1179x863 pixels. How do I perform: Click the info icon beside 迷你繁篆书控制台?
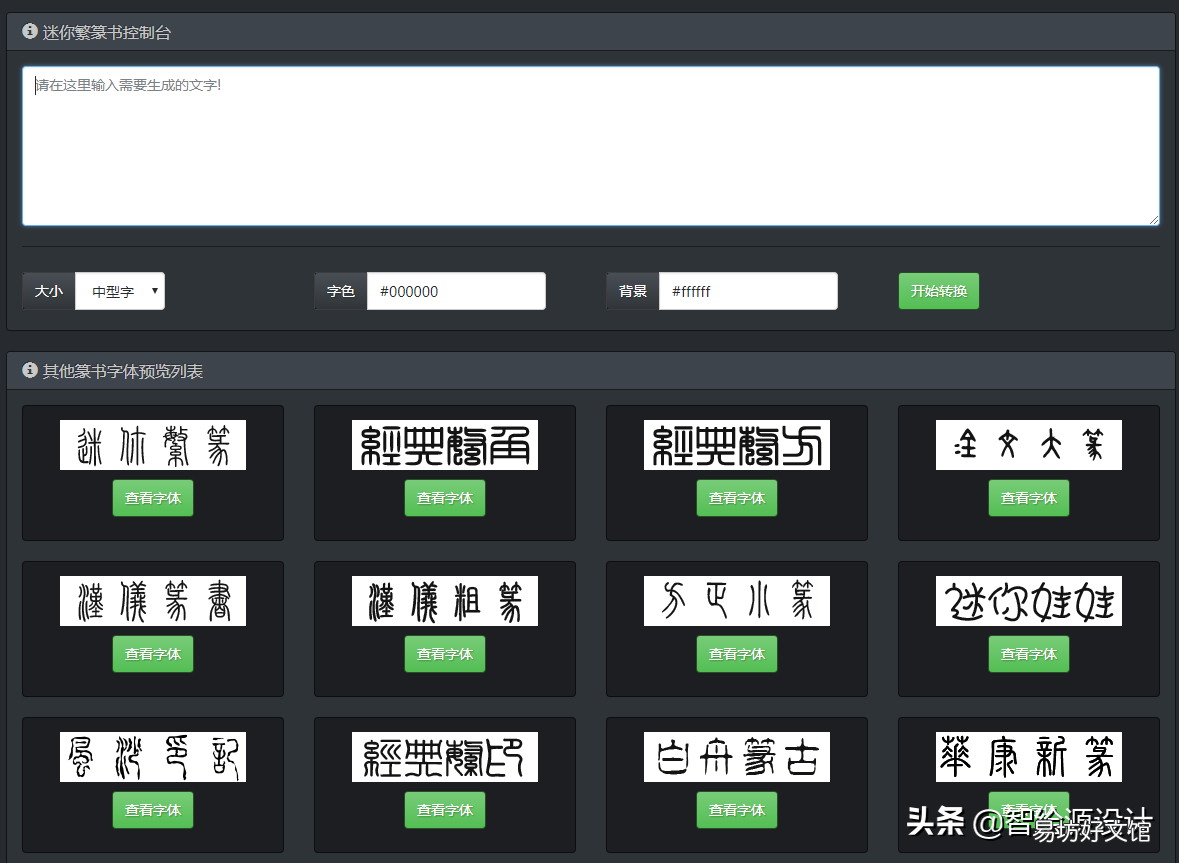(30, 32)
